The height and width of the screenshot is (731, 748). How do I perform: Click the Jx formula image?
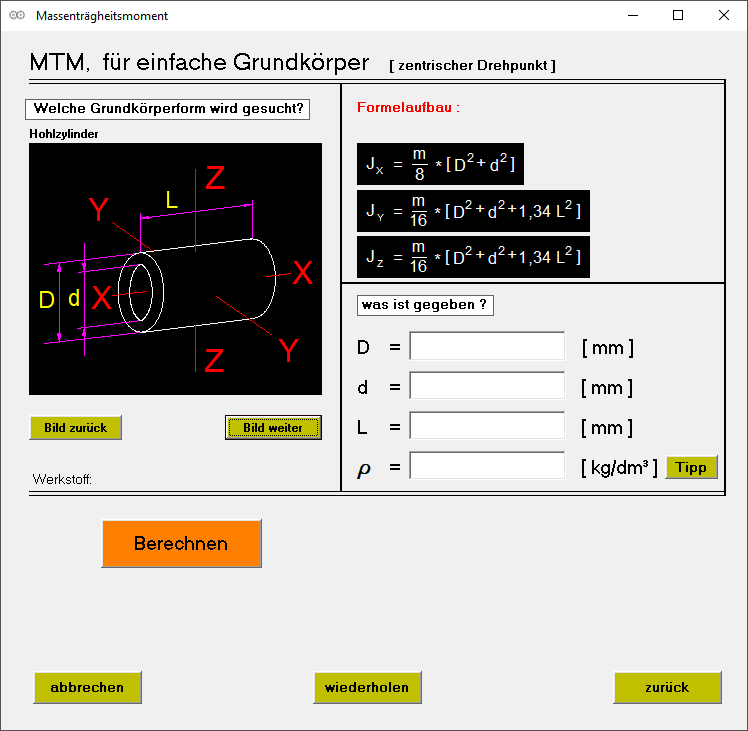pos(440,164)
